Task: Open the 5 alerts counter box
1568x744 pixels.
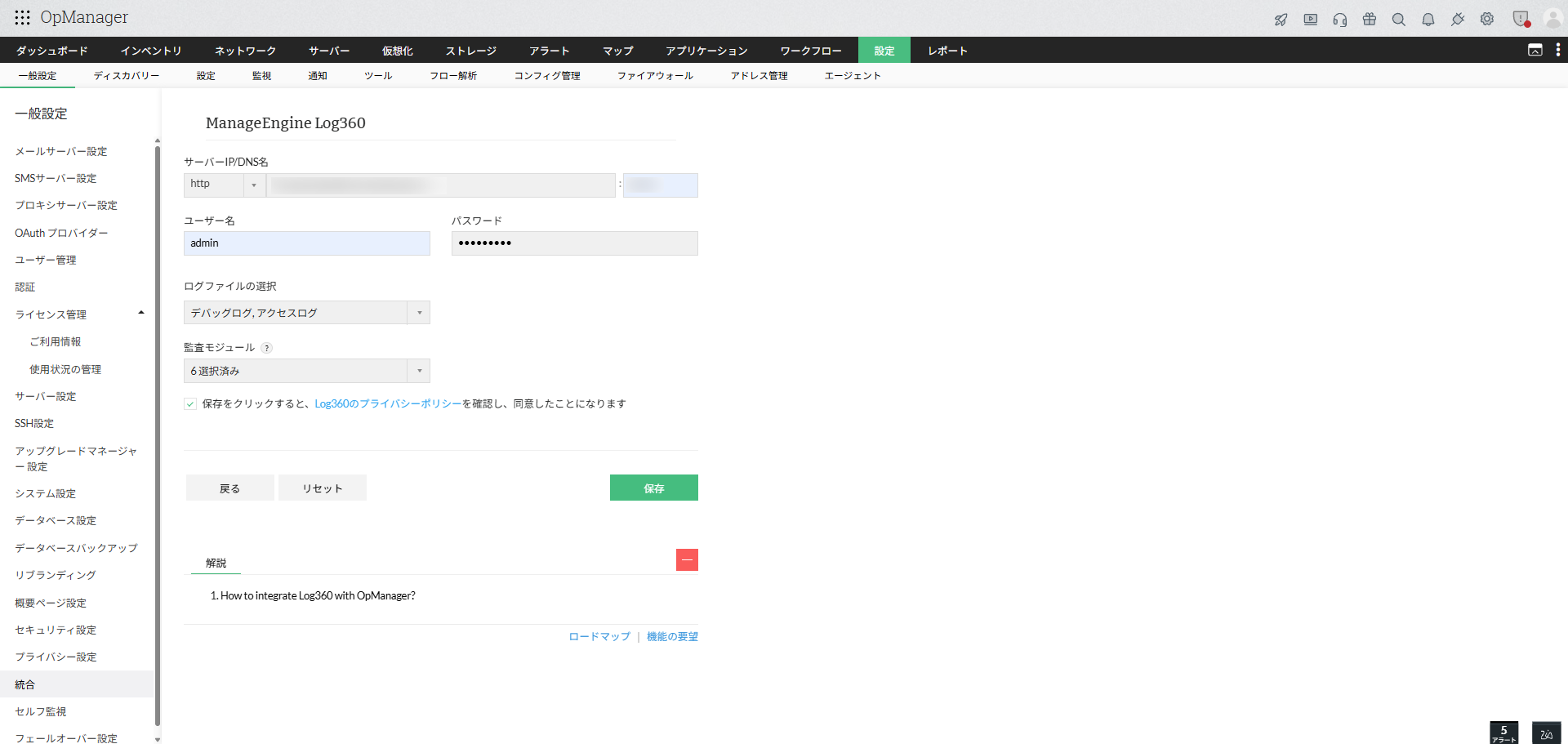Action: tap(1503, 733)
